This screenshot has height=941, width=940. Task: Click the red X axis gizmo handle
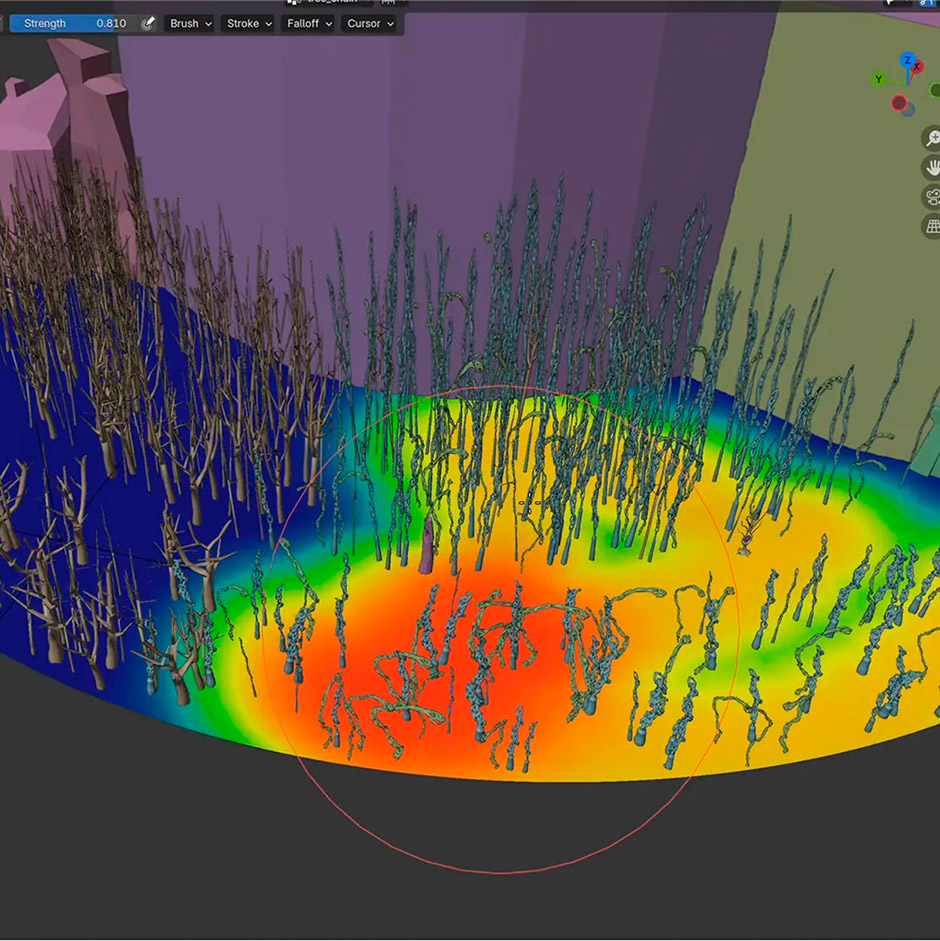tap(917, 68)
